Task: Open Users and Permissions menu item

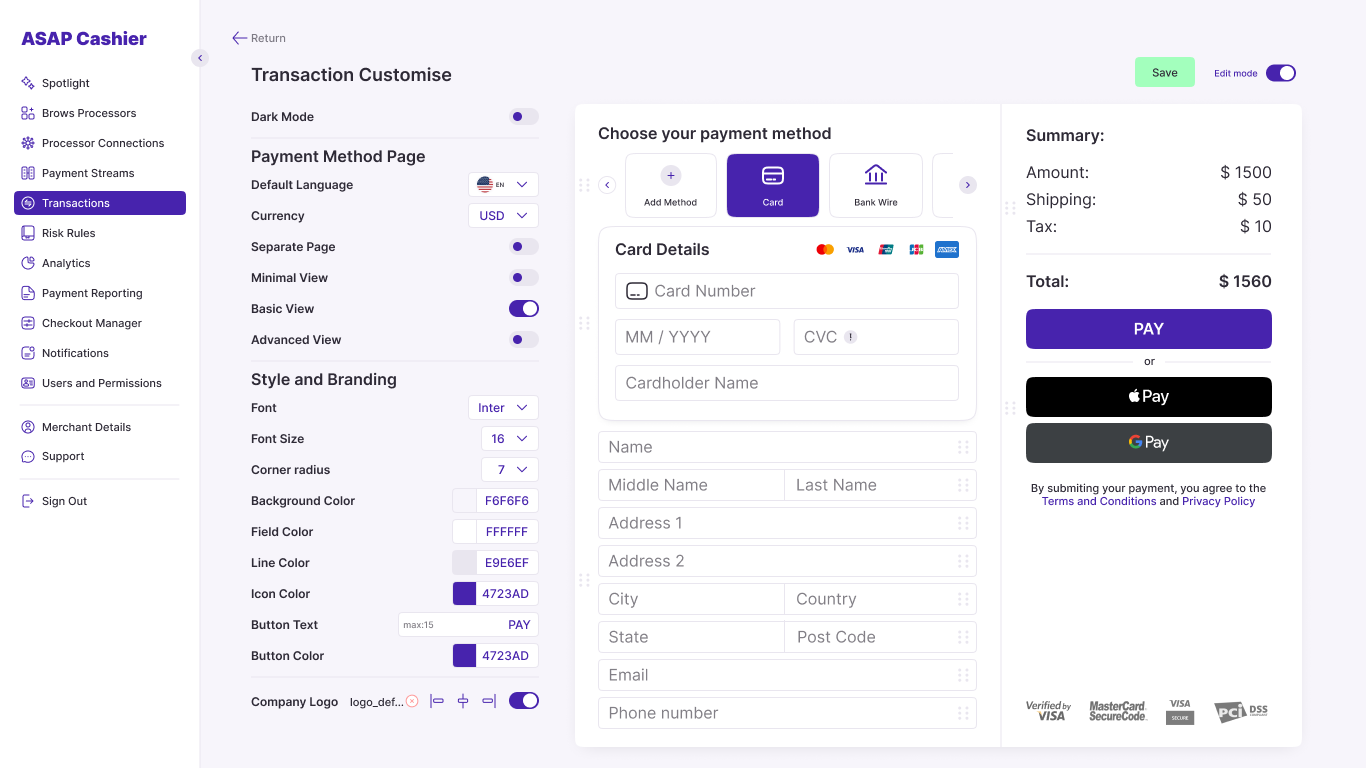Action: click(x=100, y=383)
